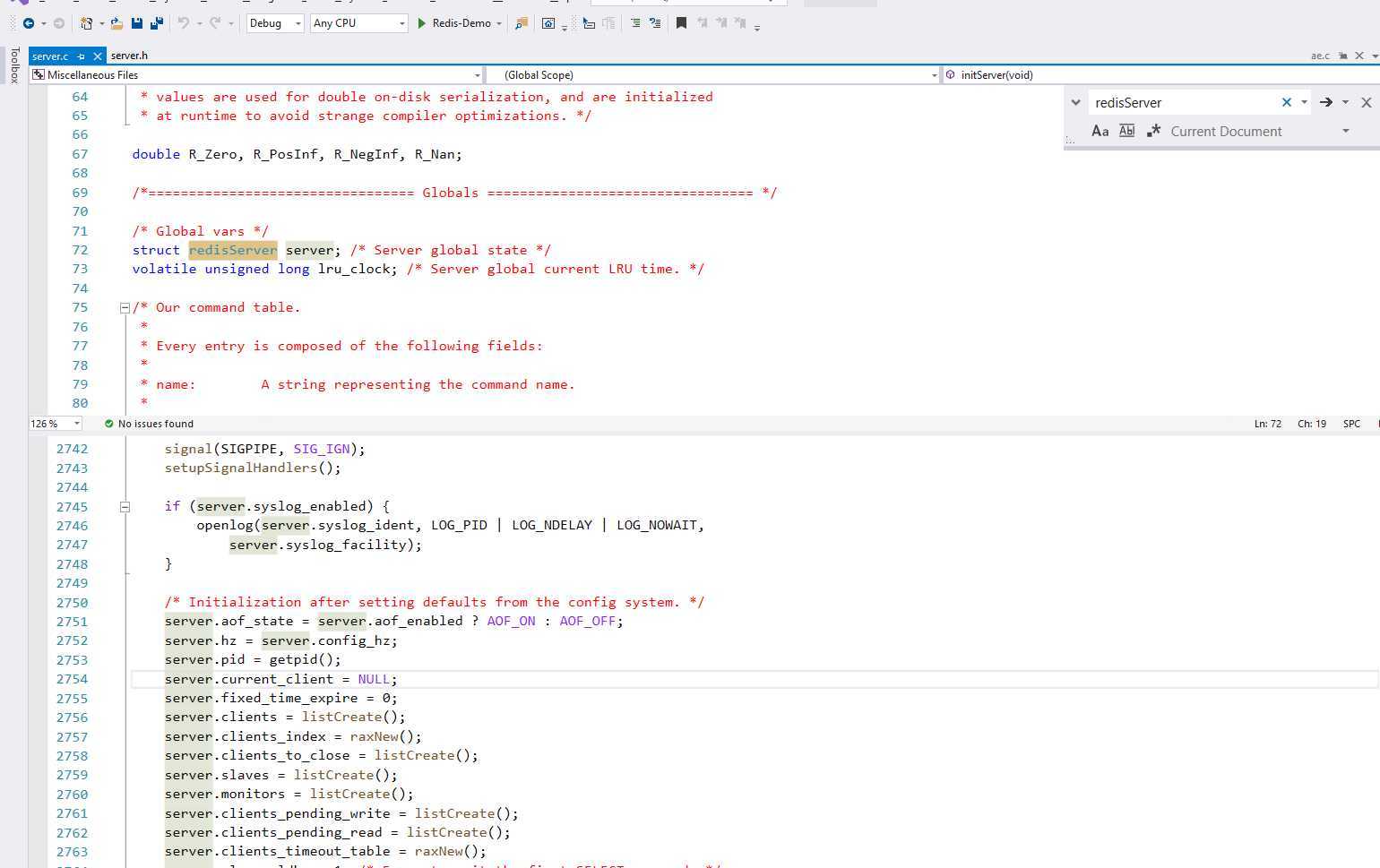Click the display object member list icon
Image resolution: width=1380 pixels, height=868 pixels.
(x=589, y=23)
